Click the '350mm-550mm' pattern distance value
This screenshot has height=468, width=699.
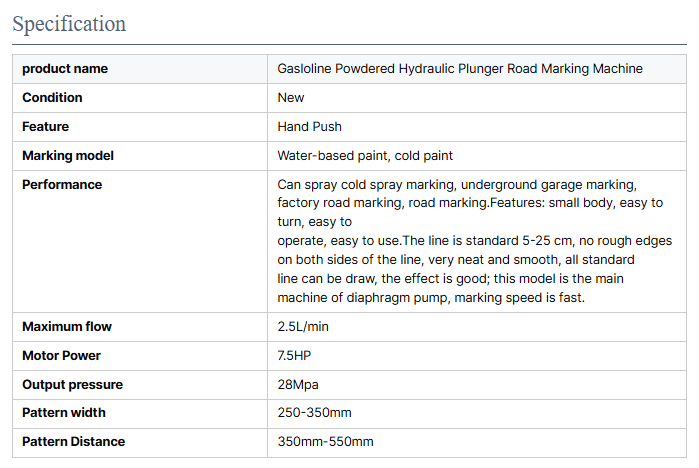coord(325,442)
